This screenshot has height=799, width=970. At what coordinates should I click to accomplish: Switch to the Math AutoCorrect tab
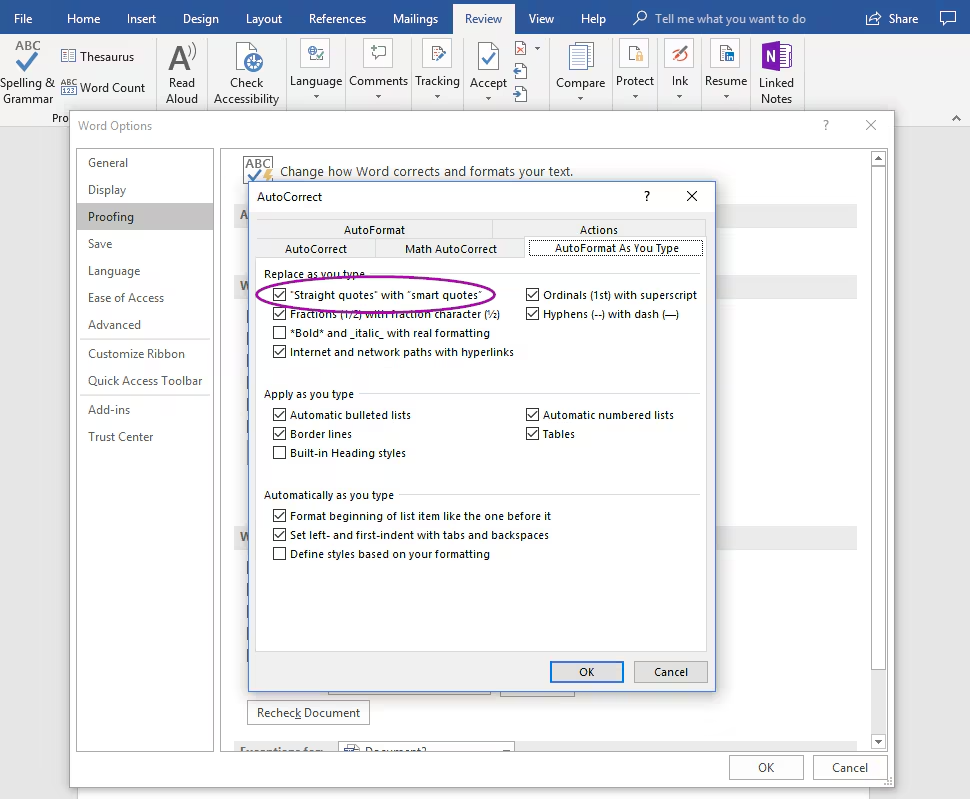click(x=450, y=249)
